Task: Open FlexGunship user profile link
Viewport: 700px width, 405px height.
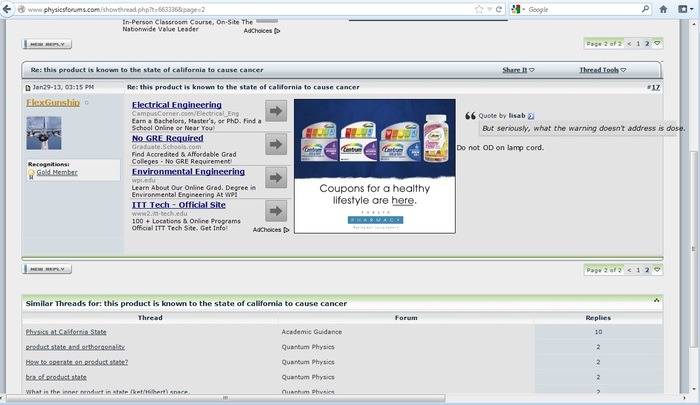Action: pyautogui.click(x=53, y=103)
